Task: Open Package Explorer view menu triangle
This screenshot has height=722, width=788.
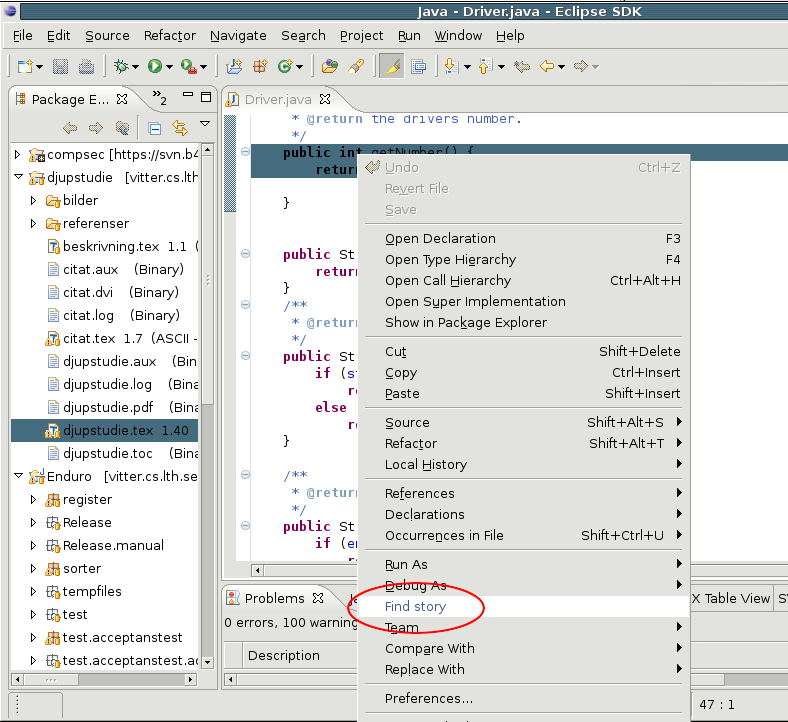Action: point(205,124)
